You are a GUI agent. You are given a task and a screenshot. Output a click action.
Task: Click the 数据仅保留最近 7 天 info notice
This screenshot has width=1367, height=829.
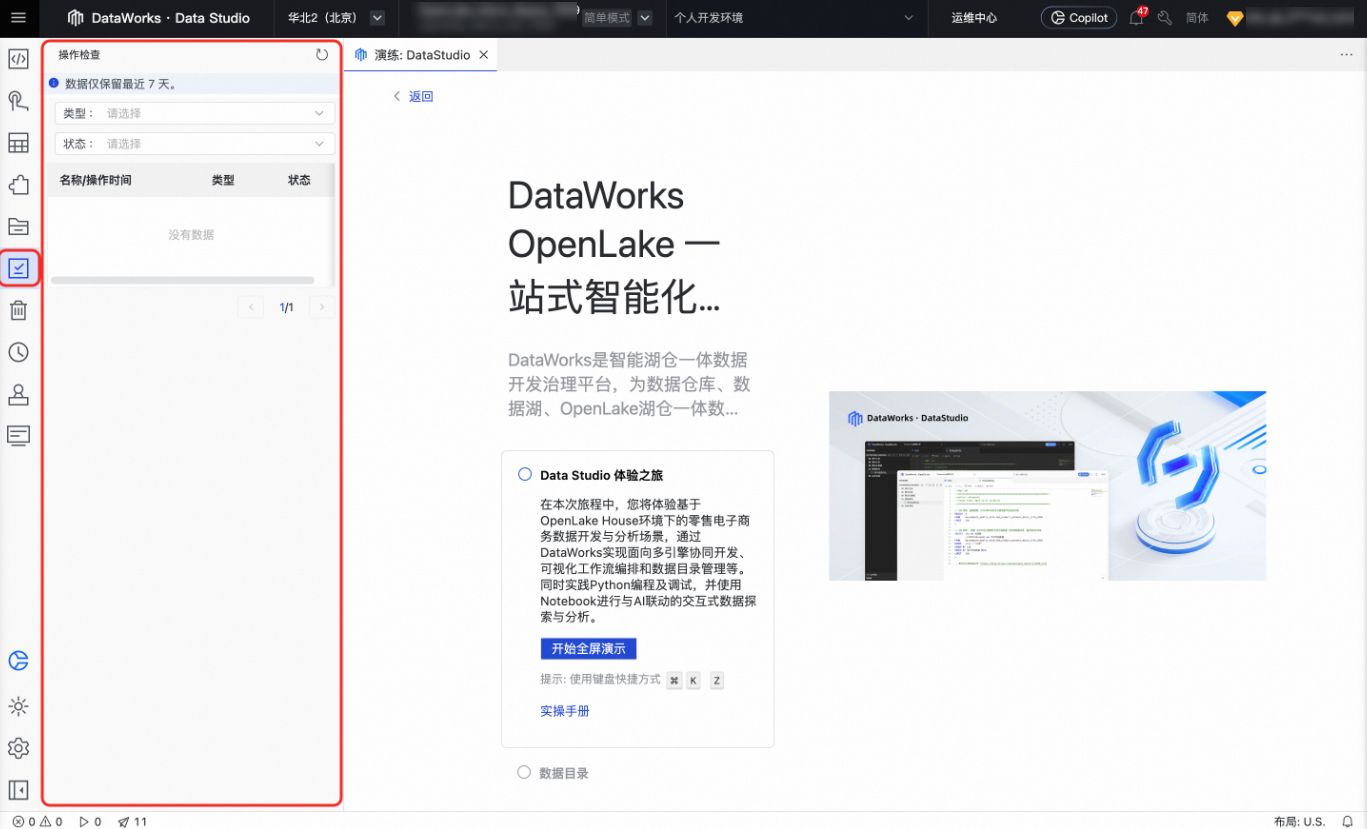click(x=190, y=84)
